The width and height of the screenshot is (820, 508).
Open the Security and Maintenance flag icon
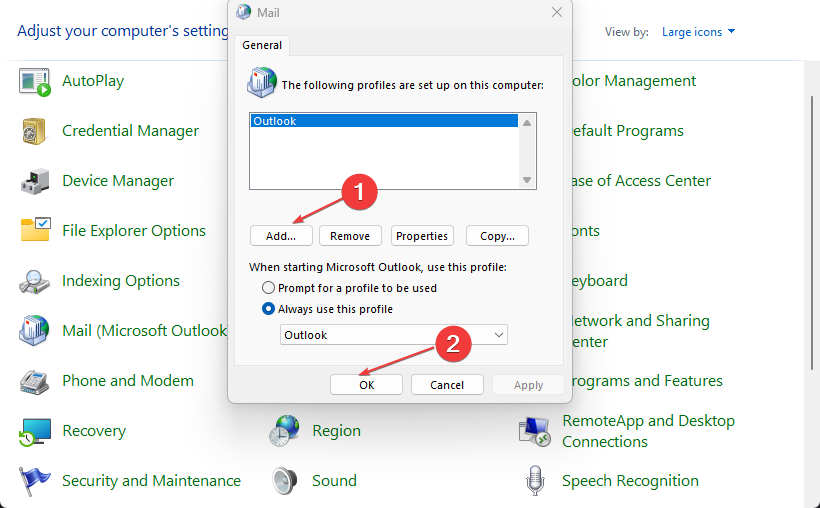tap(35, 481)
